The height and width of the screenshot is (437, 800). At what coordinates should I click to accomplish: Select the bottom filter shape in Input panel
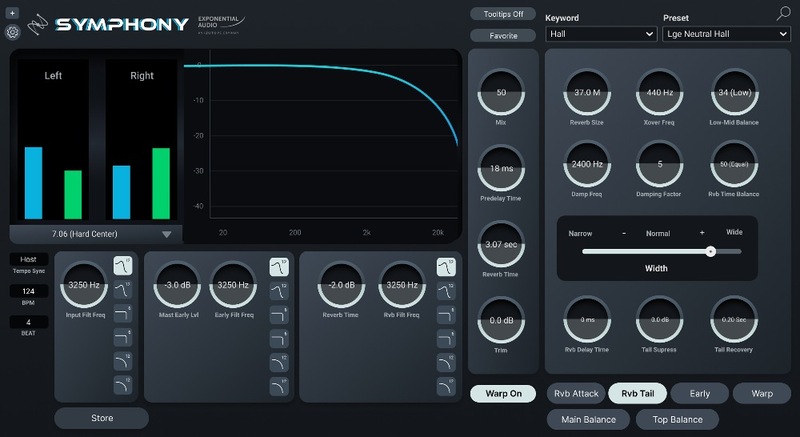(x=122, y=385)
